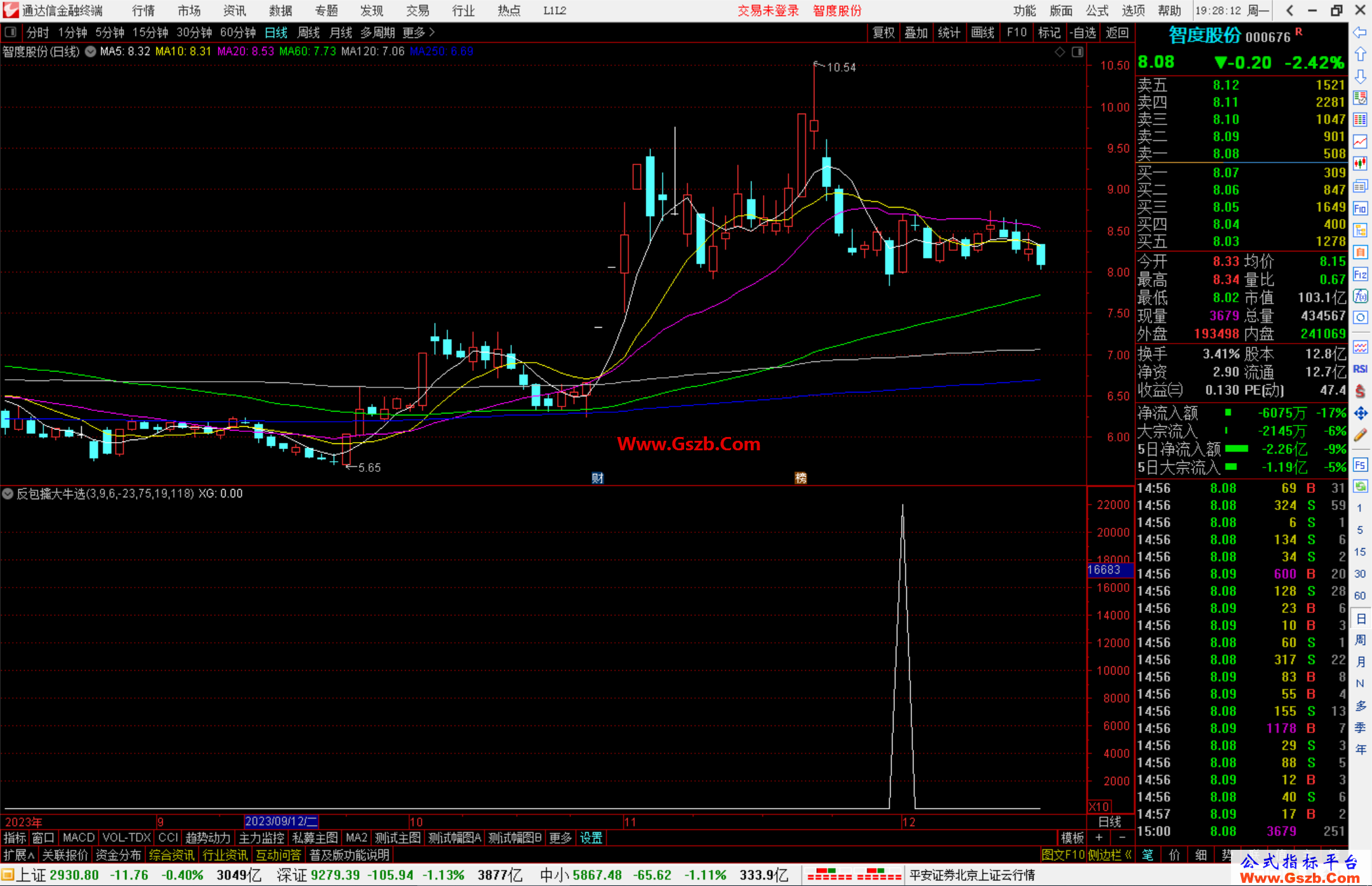This screenshot has height=886, width=1372.
Task: Click the F10 company info sidebar icon
Action: [x=1360, y=208]
